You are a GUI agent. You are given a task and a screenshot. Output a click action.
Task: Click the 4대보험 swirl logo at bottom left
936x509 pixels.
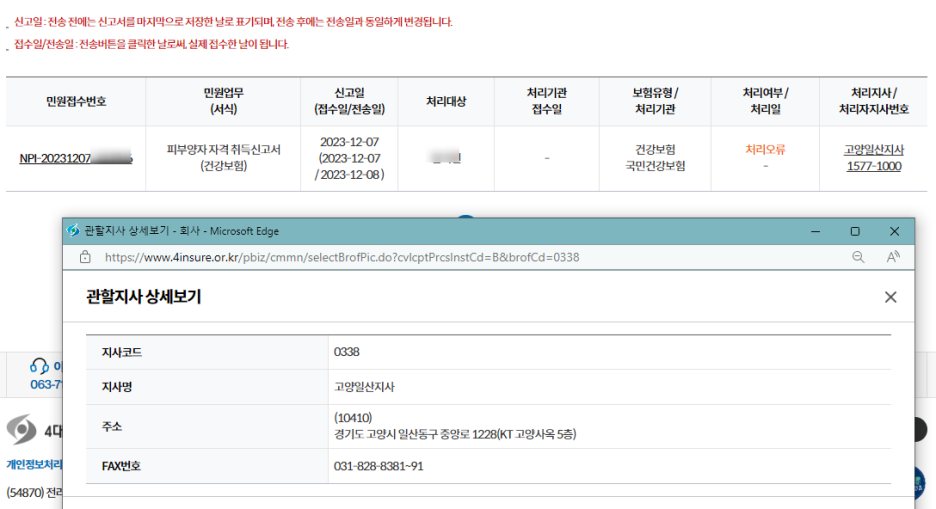click(22, 430)
